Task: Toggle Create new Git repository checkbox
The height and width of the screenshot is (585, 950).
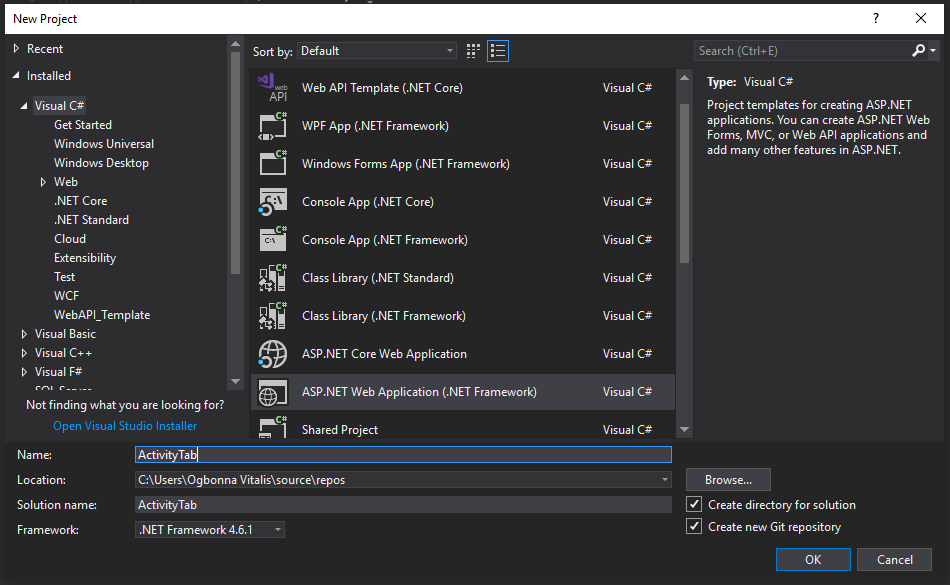Action: (694, 526)
